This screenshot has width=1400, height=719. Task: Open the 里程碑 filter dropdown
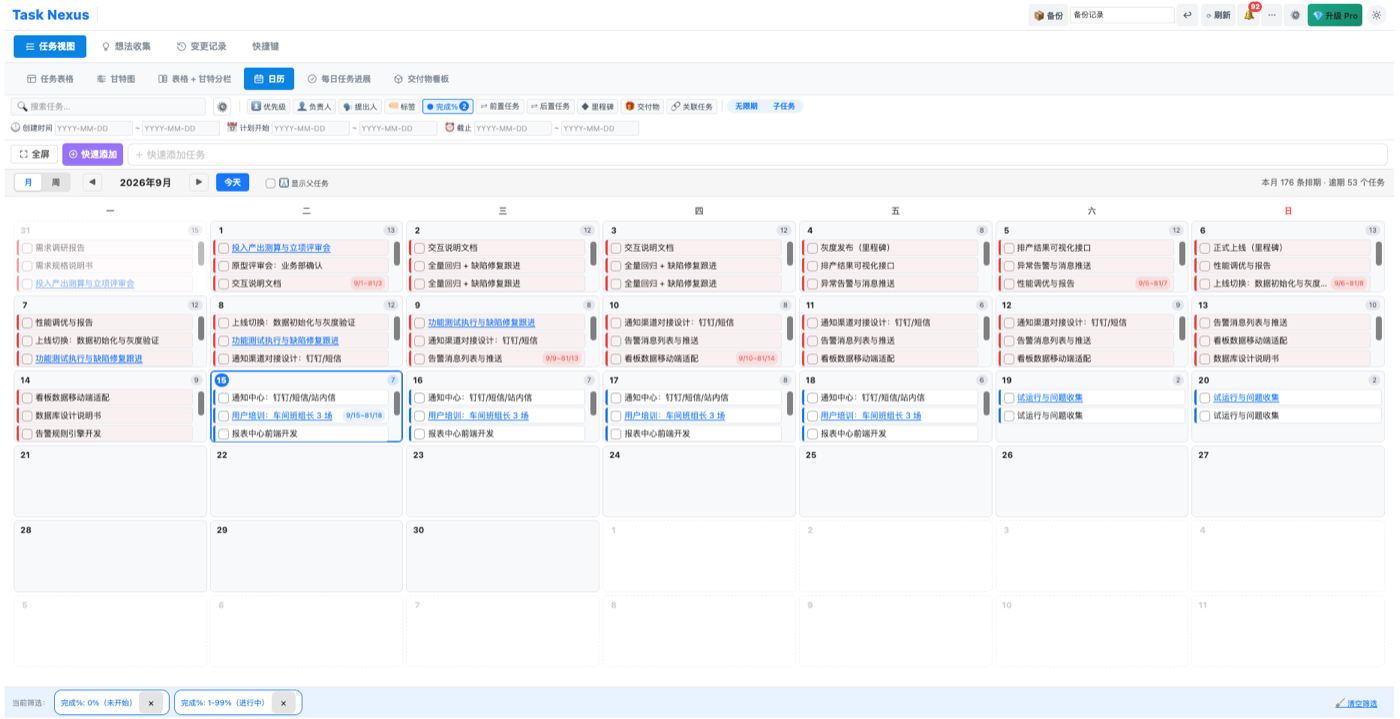pyautogui.click(x=598, y=106)
